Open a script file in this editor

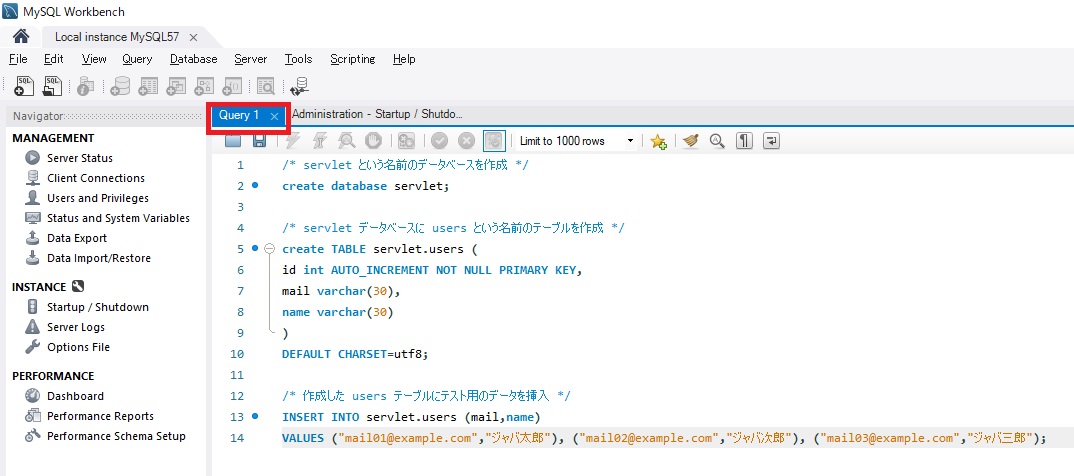click(233, 141)
